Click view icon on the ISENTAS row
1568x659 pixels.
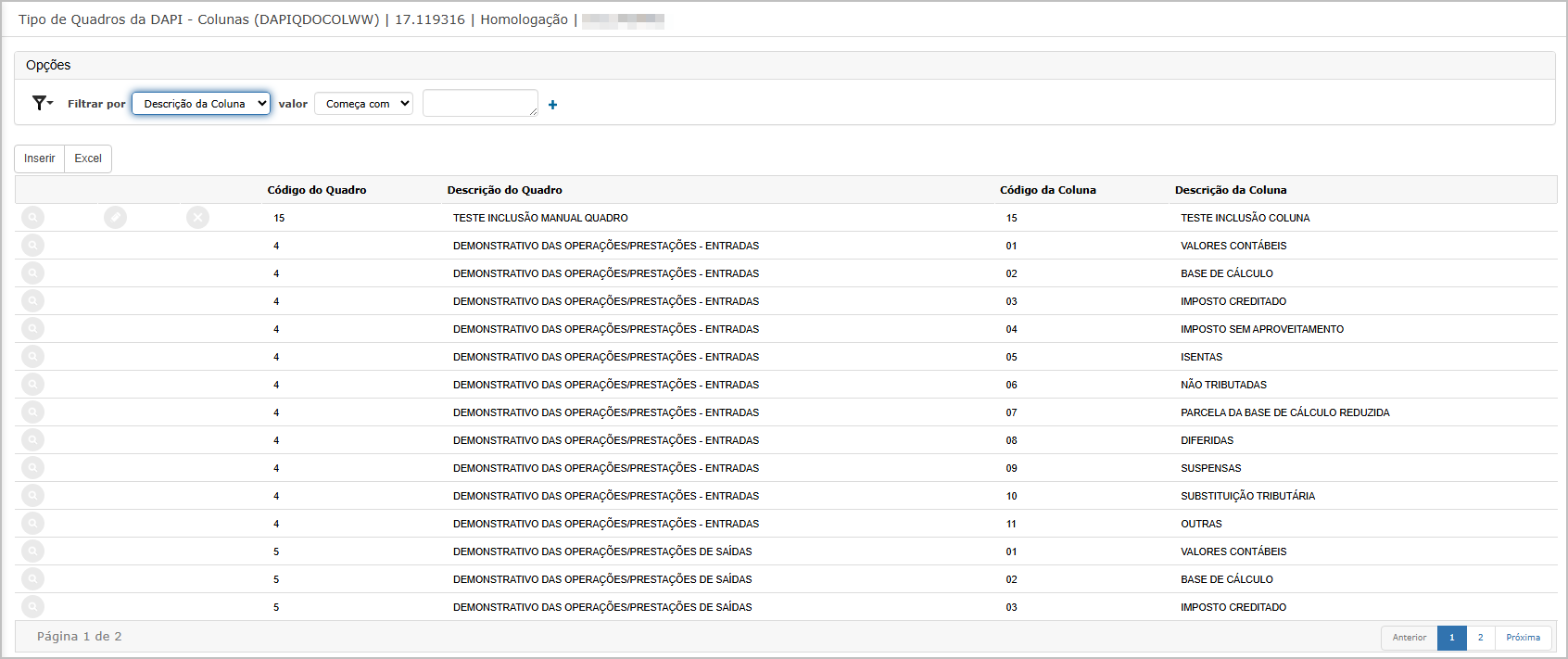pyautogui.click(x=32, y=357)
